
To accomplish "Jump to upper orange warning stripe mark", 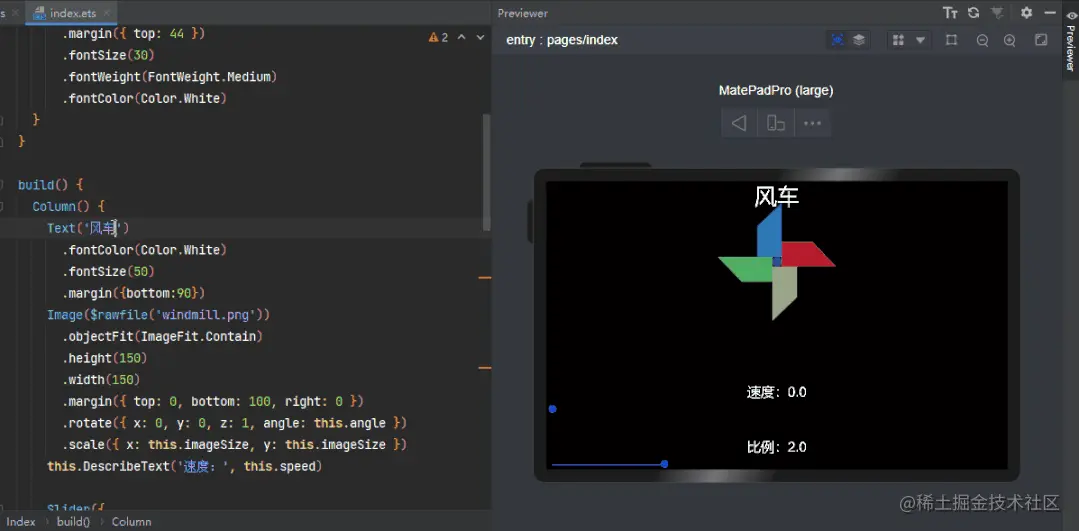I will (484, 278).
